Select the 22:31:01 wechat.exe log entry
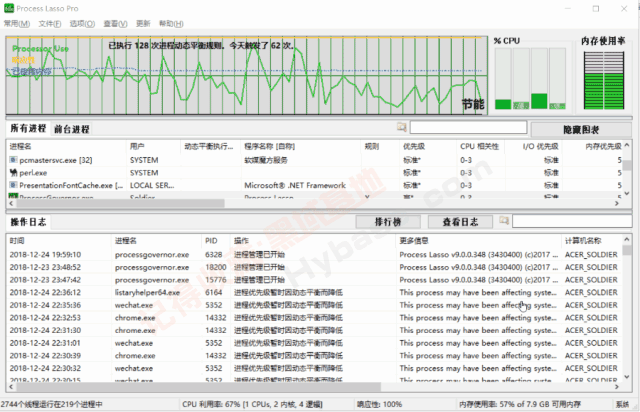Viewport: 640px width, 412px height. [314, 343]
